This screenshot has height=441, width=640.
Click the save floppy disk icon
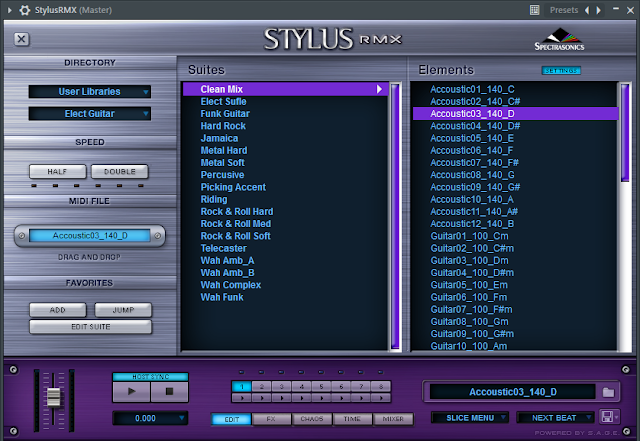tap(607, 417)
